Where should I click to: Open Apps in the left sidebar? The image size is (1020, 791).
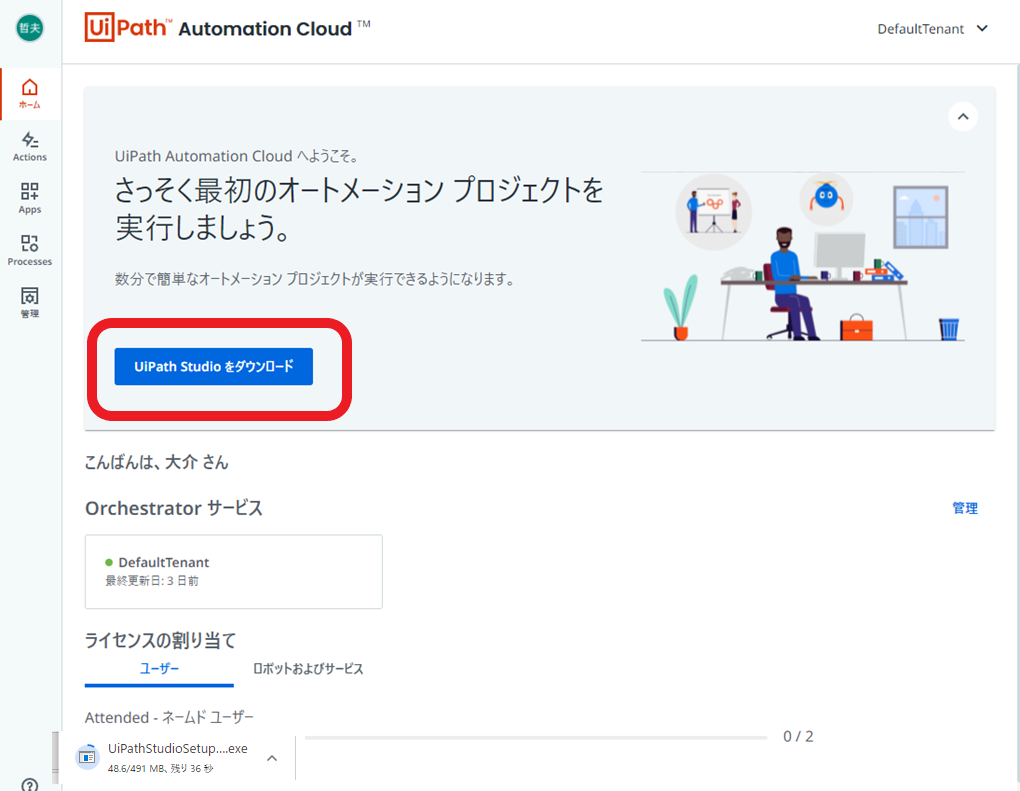point(30,198)
